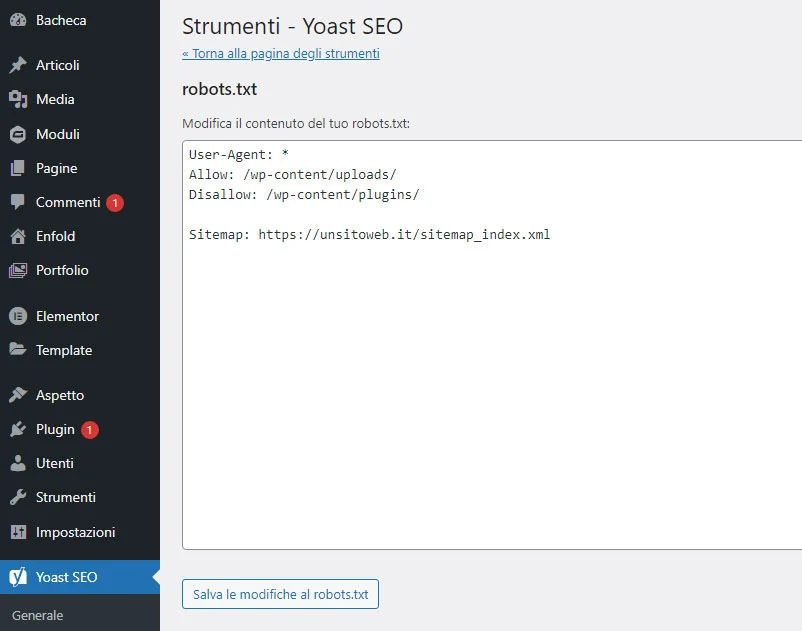Open the Strumenti tools menu
Viewport: 802px width, 631px height.
[x=65, y=497]
